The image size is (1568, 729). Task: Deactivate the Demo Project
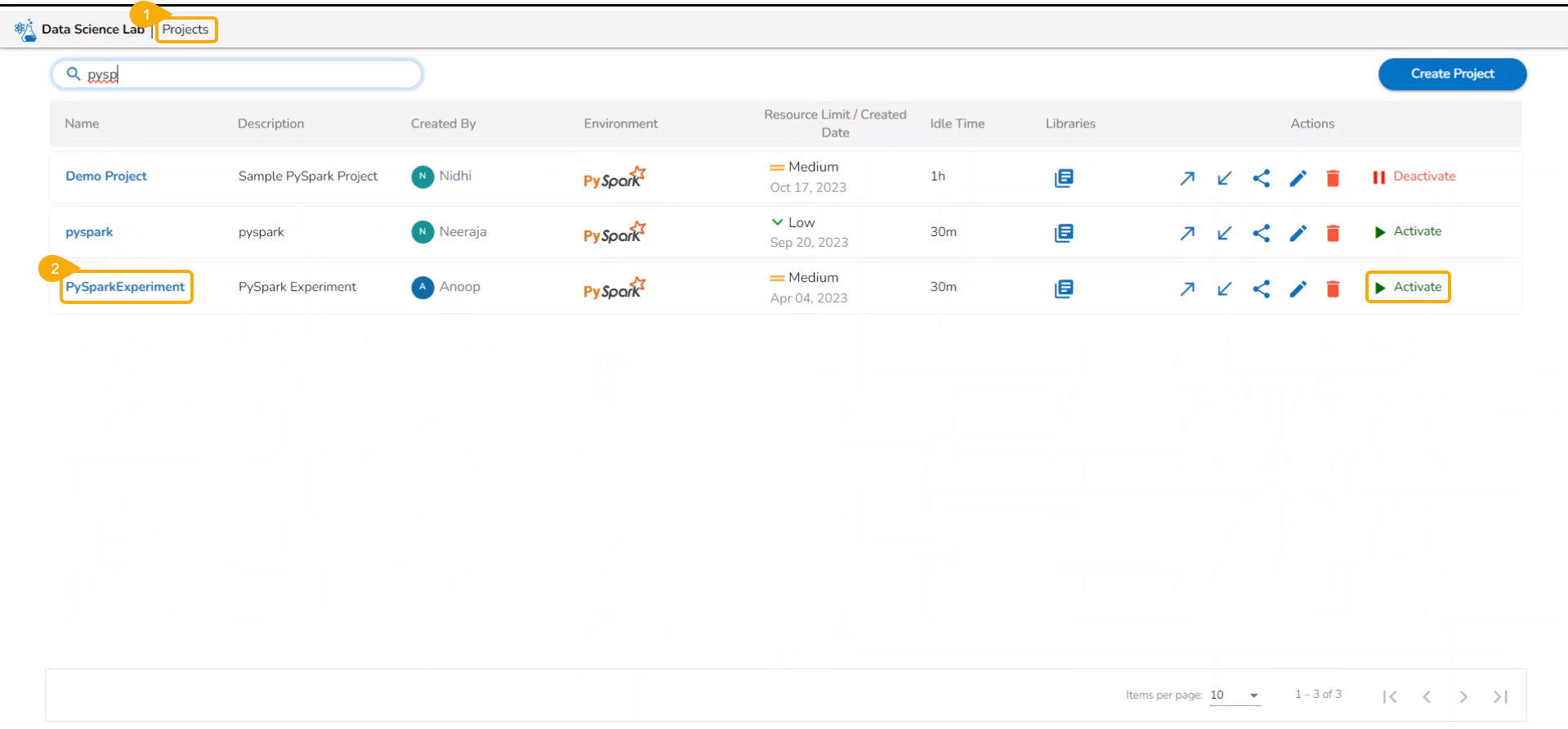[1414, 177]
